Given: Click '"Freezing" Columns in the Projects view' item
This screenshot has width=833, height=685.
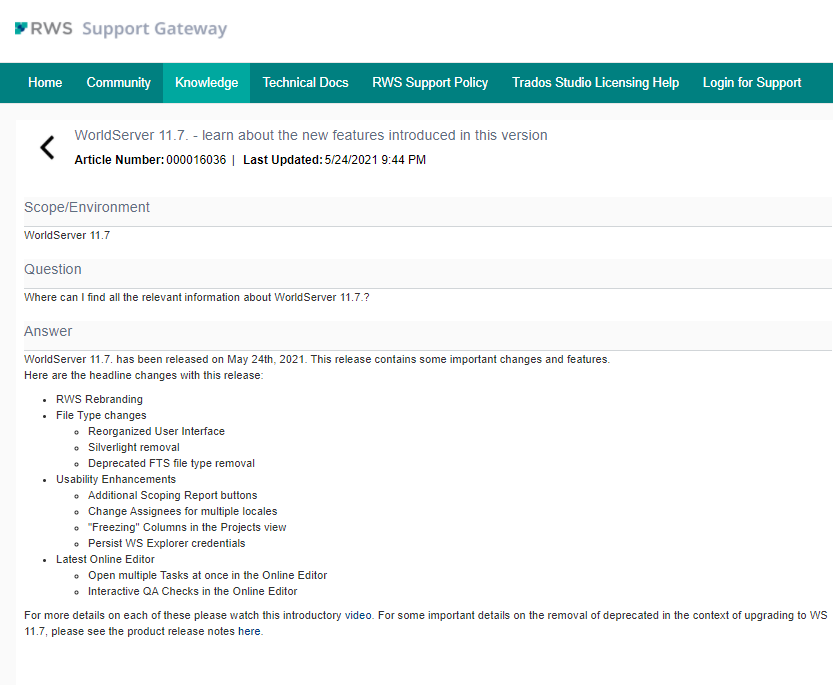Looking at the screenshot, I should coord(187,527).
